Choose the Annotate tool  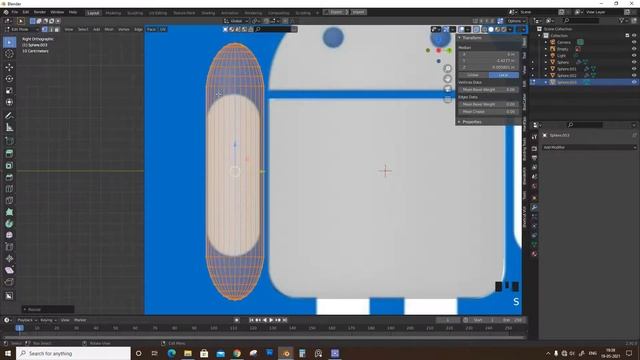(x=9, y=116)
